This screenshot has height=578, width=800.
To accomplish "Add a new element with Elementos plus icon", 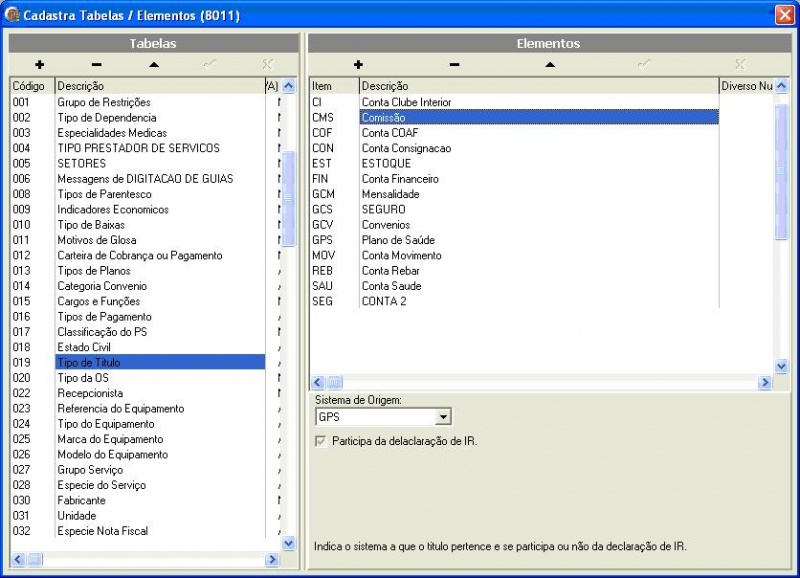I will pos(358,64).
